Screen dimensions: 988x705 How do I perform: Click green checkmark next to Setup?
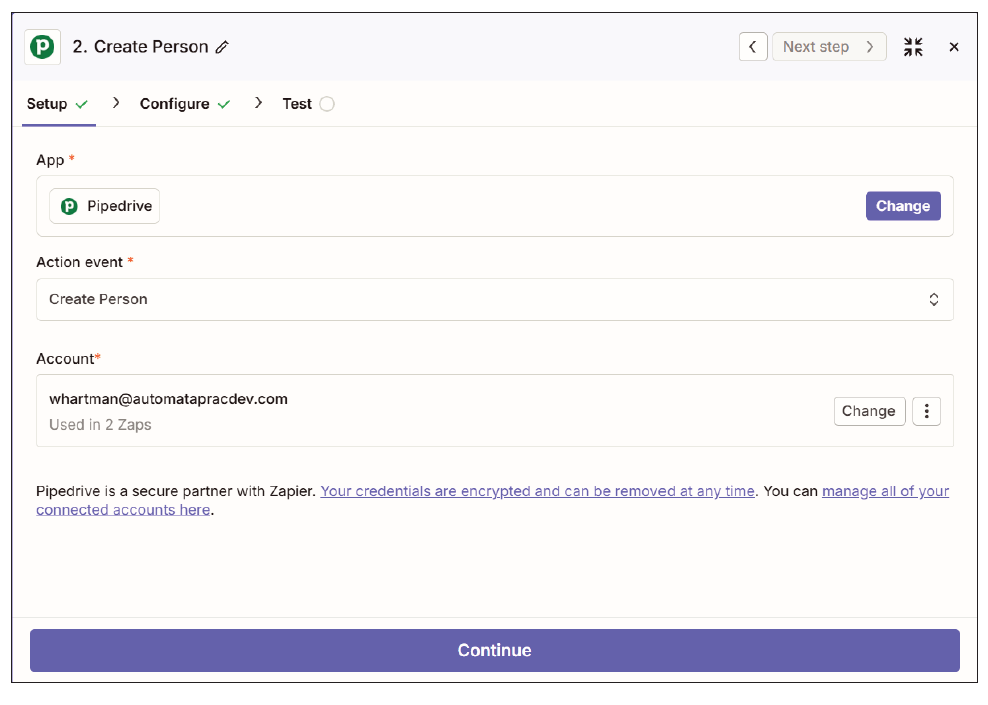(x=82, y=105)
